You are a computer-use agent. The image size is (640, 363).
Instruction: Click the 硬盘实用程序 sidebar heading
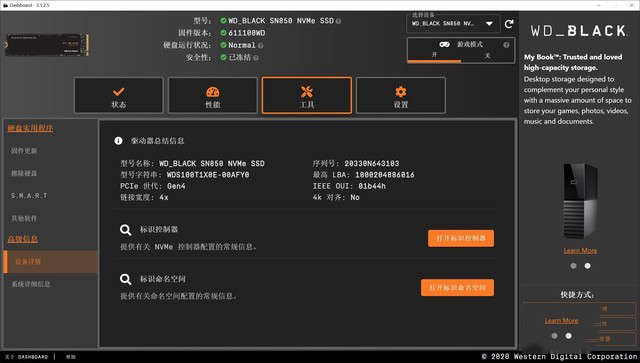tap(30, 128)
